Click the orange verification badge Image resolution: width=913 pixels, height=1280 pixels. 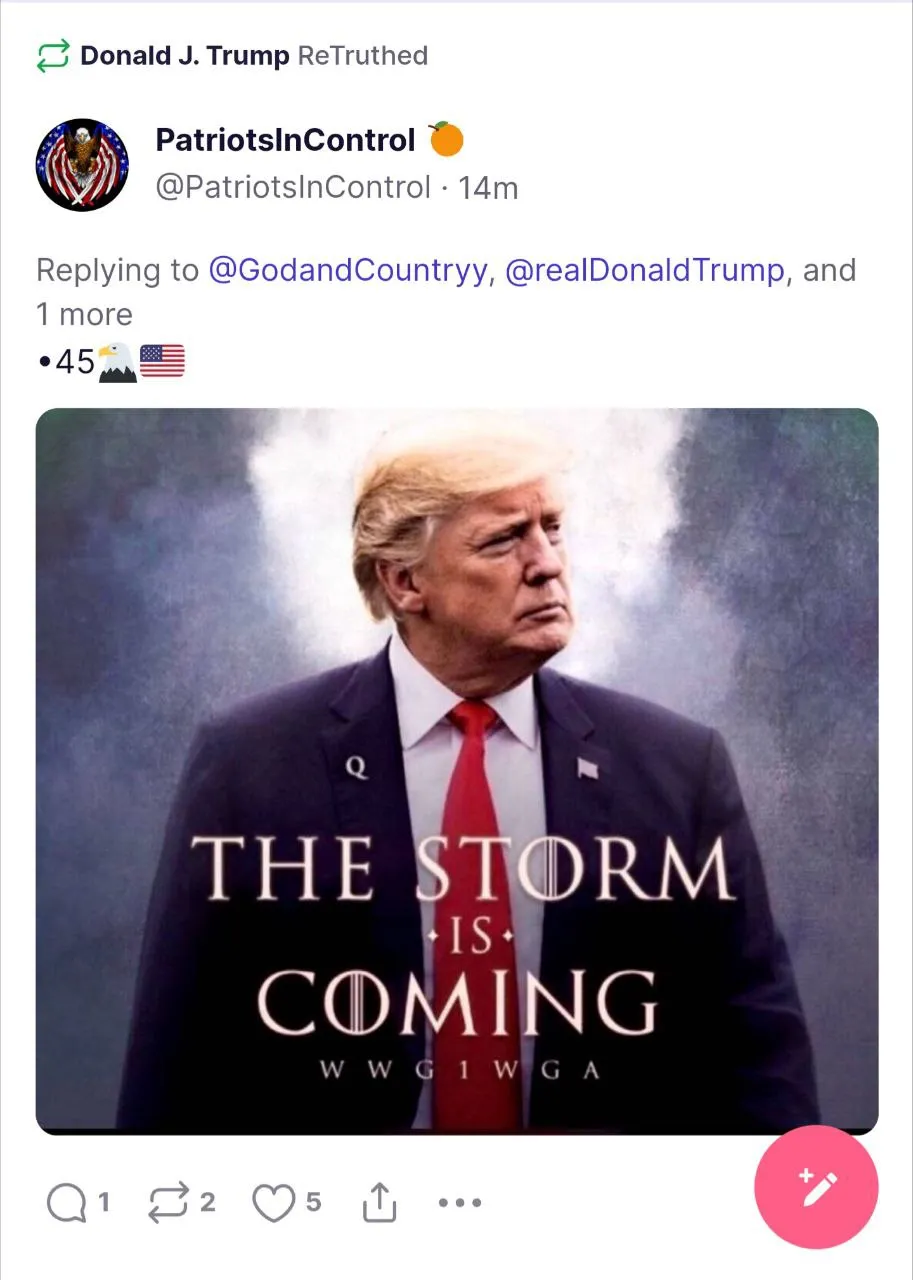(446, 140)
